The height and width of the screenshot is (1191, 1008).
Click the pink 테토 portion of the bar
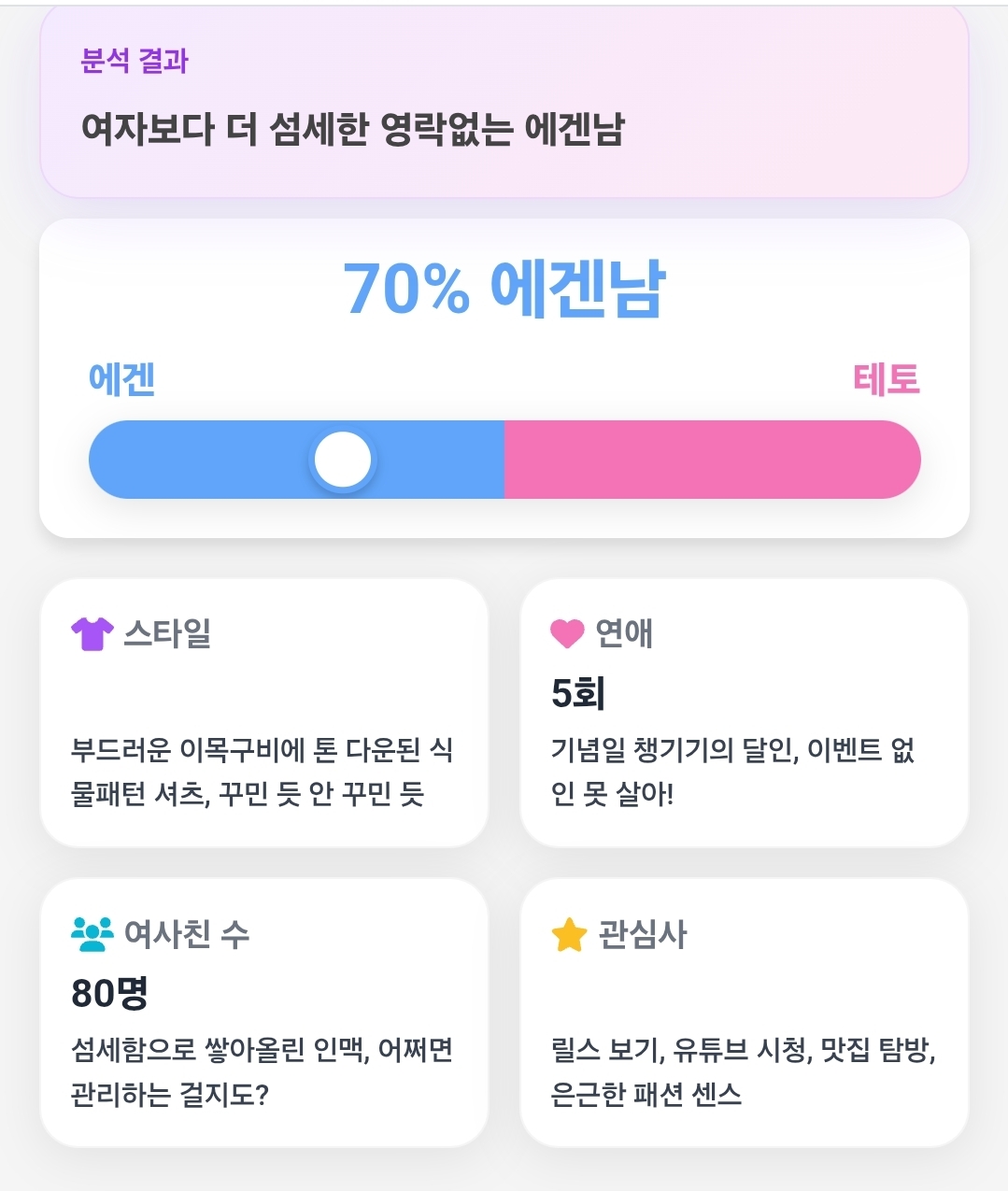[712, 460]
